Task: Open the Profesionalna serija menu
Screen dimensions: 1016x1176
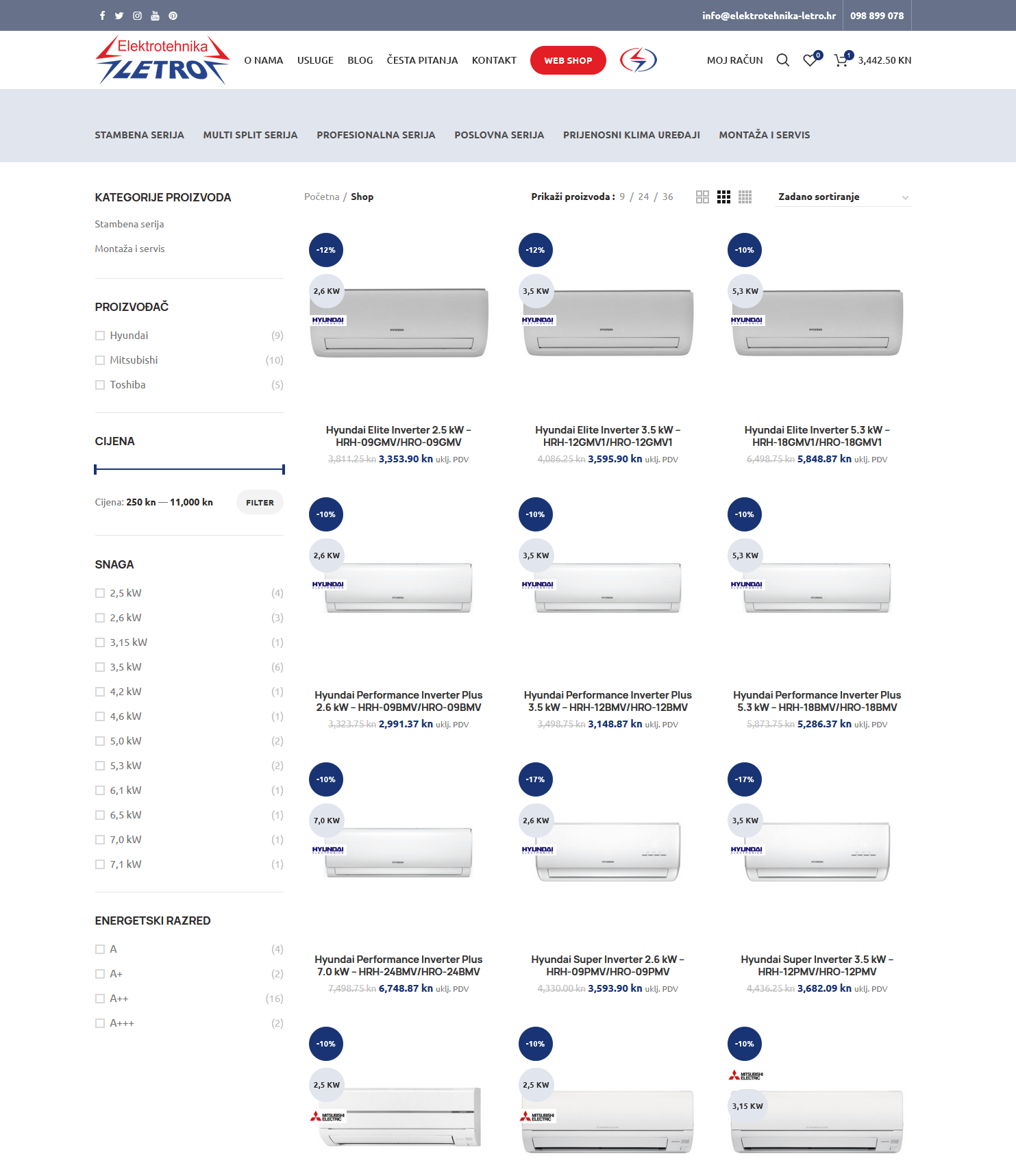Action: 376,135
